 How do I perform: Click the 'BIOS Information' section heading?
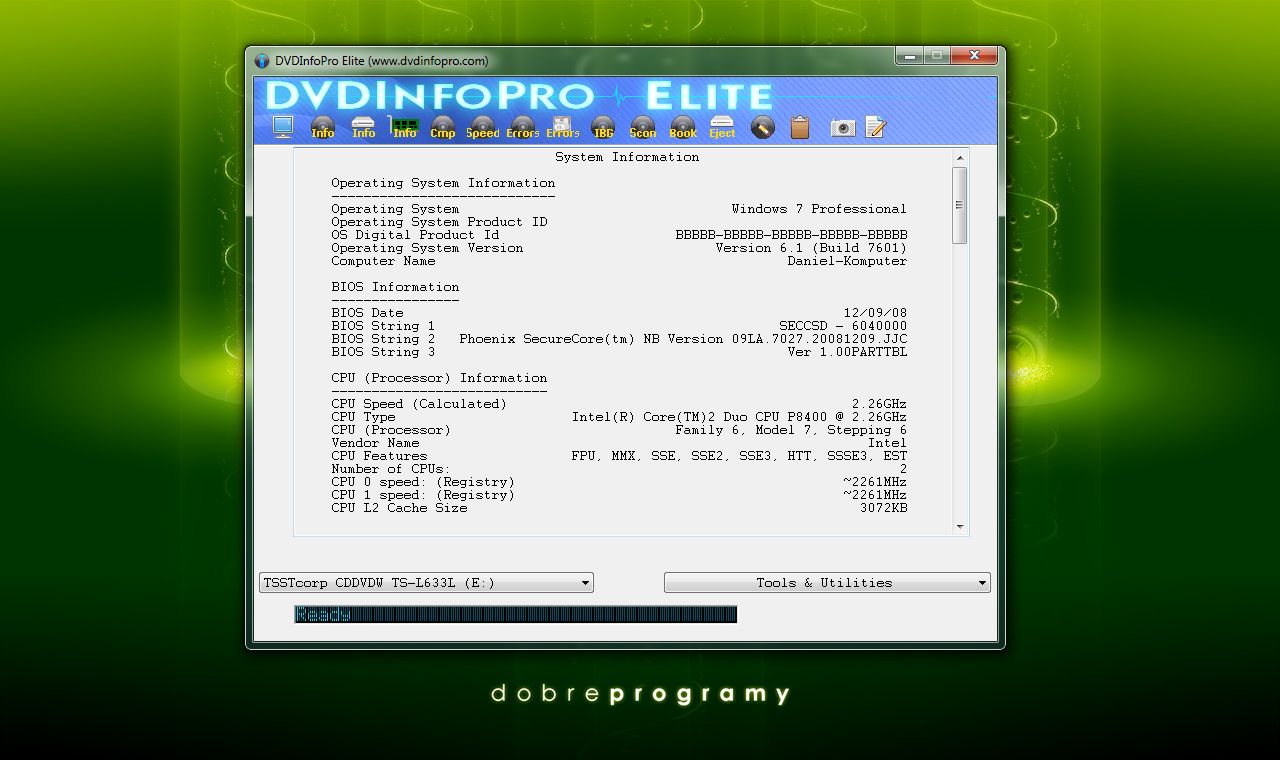395,287
